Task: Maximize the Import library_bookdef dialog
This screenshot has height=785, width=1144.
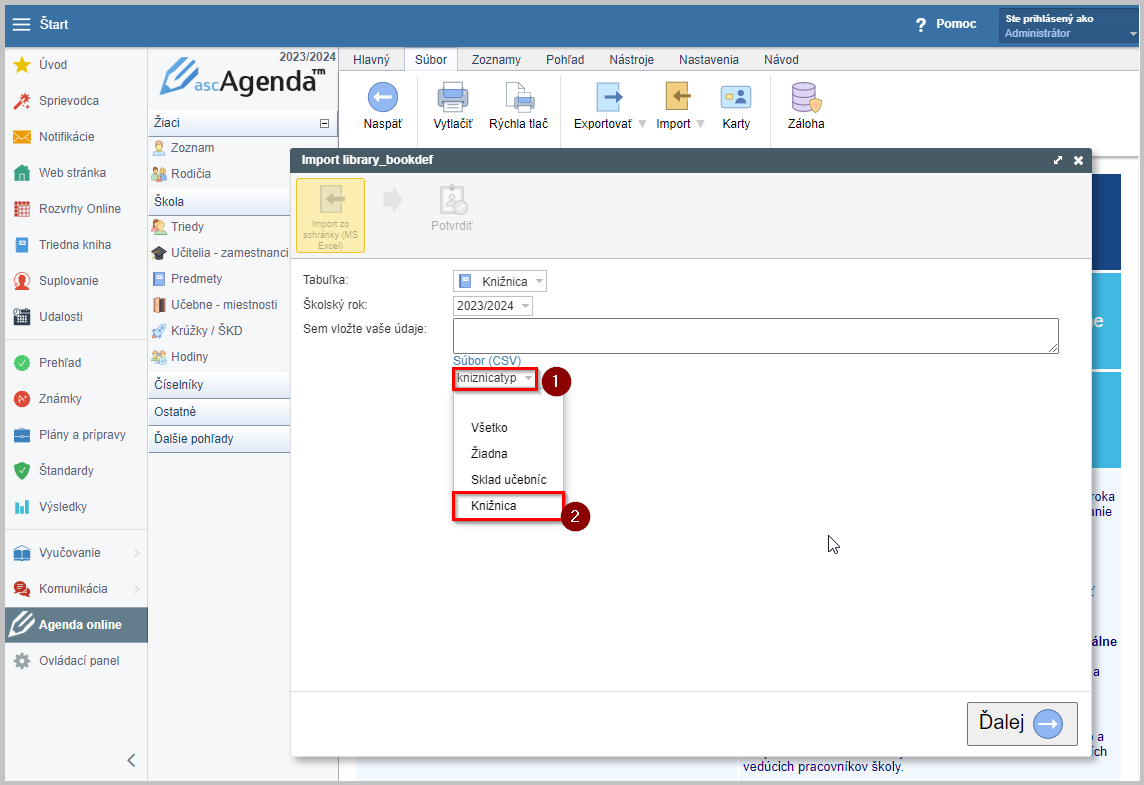Action: coord(1058,160)
